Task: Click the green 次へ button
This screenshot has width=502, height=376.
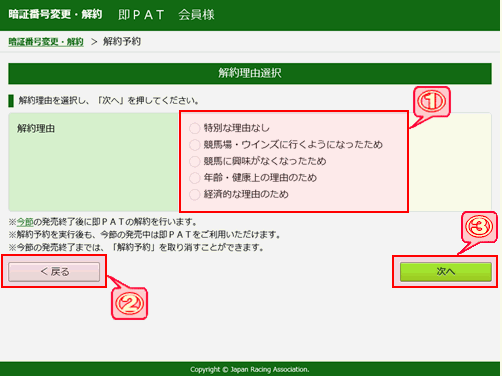Action: click(446, 272)
